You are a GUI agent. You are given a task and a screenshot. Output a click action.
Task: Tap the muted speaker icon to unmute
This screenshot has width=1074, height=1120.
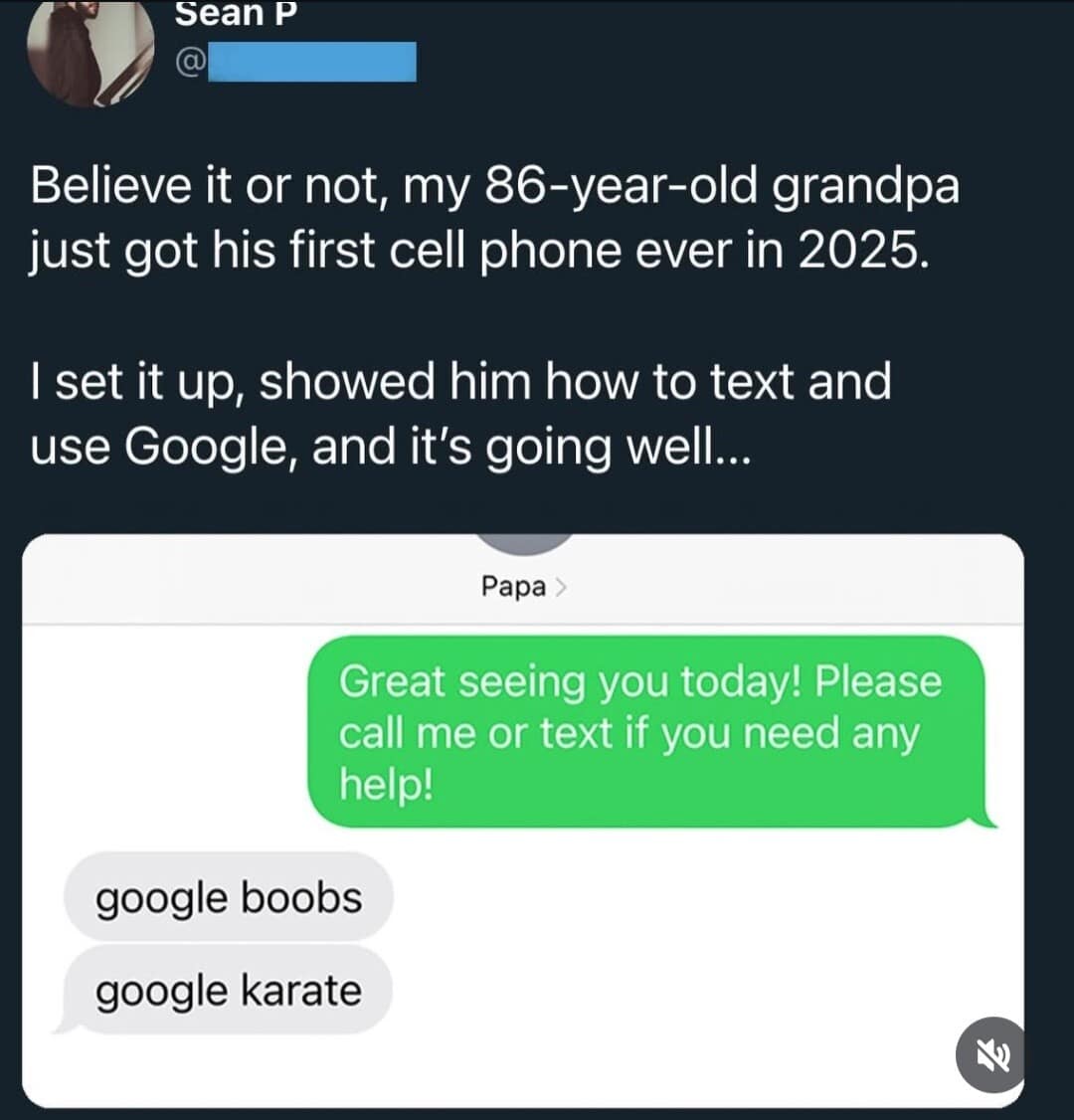pyautogui.click(x=989, y=1053)
